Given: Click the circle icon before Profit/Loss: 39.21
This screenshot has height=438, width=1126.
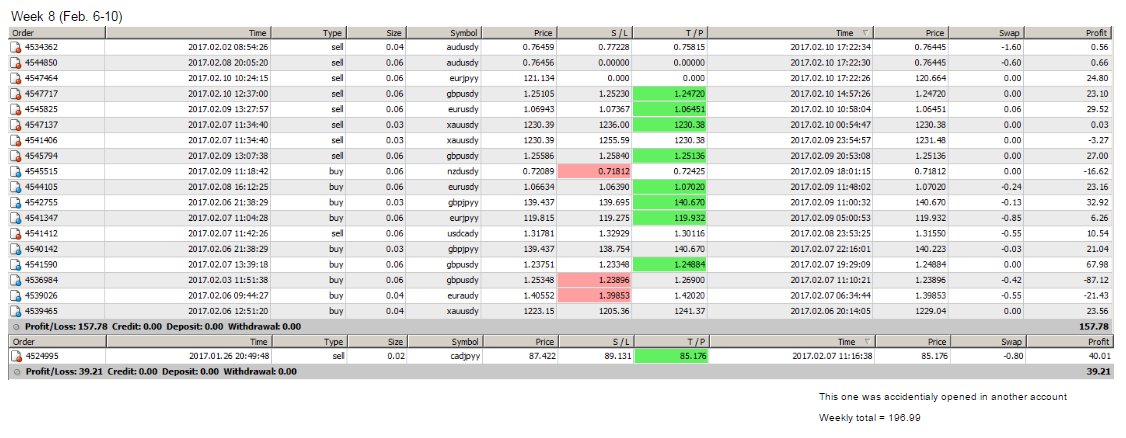Looking at the screenshot, I should click(17, 372).
